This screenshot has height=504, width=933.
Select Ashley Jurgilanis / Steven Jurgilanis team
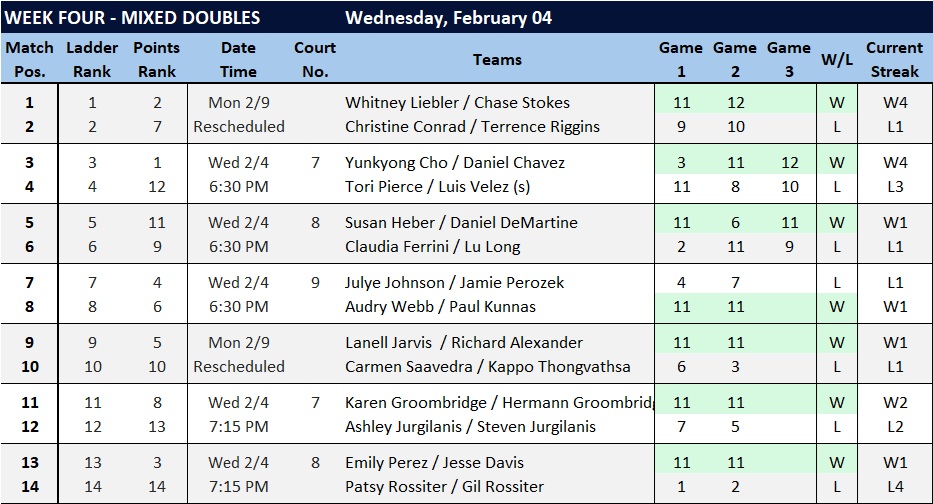[x=470, y=427]
